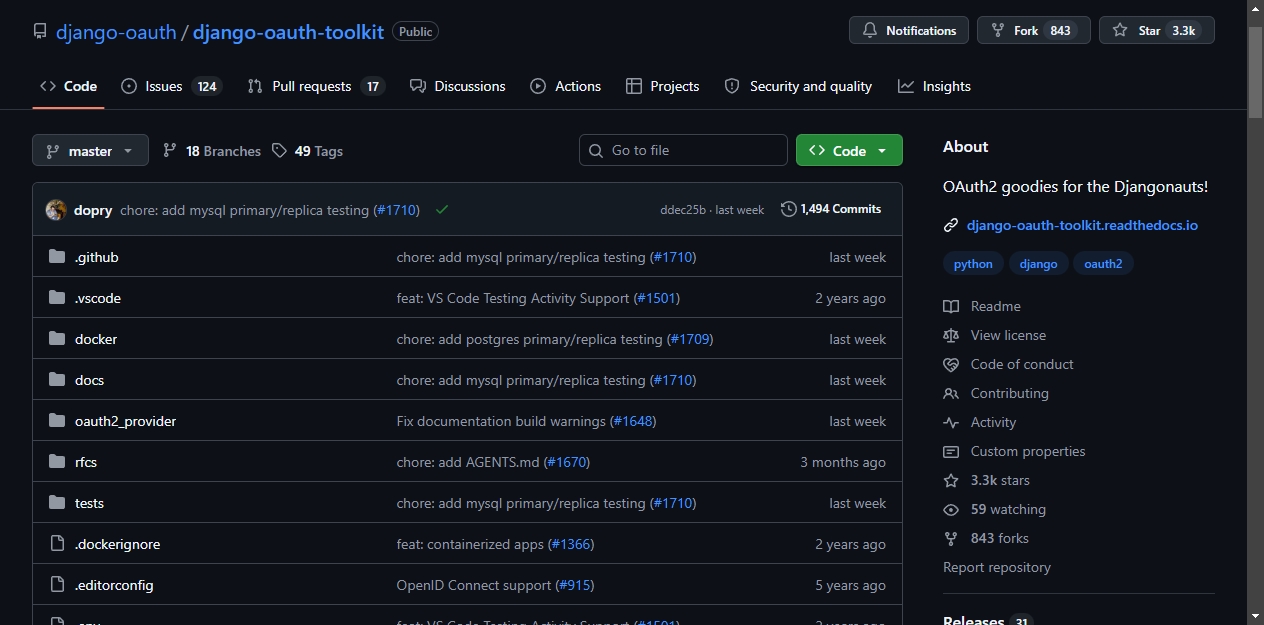Image resolution: width=1264 pixels, height=625 pixels.
Task: Click the folder icon for docs
Action: tap(57, 380)
